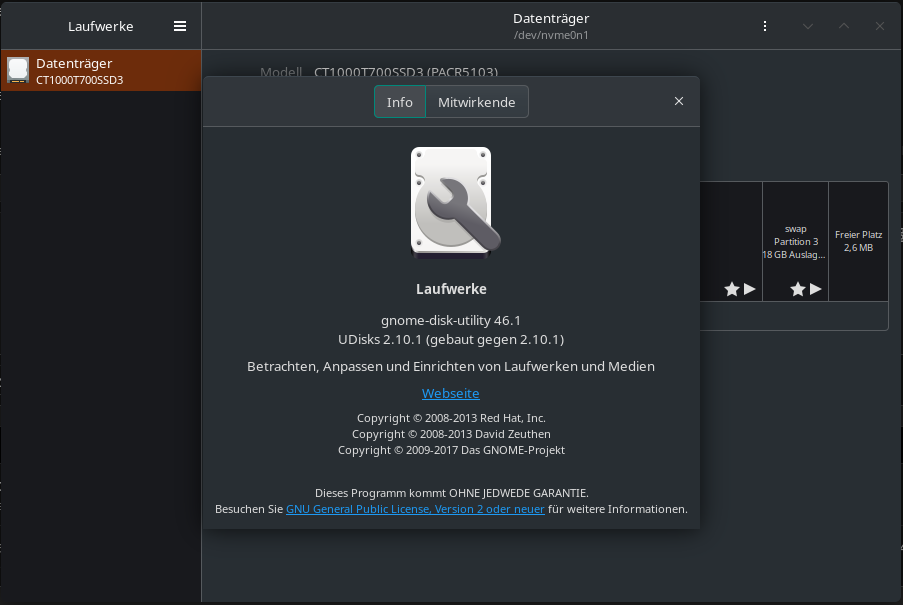Click the Betrachten, Anpassen und Einrichten description
The height and width of the screenshot is (605, 903).
click(451, 367)
